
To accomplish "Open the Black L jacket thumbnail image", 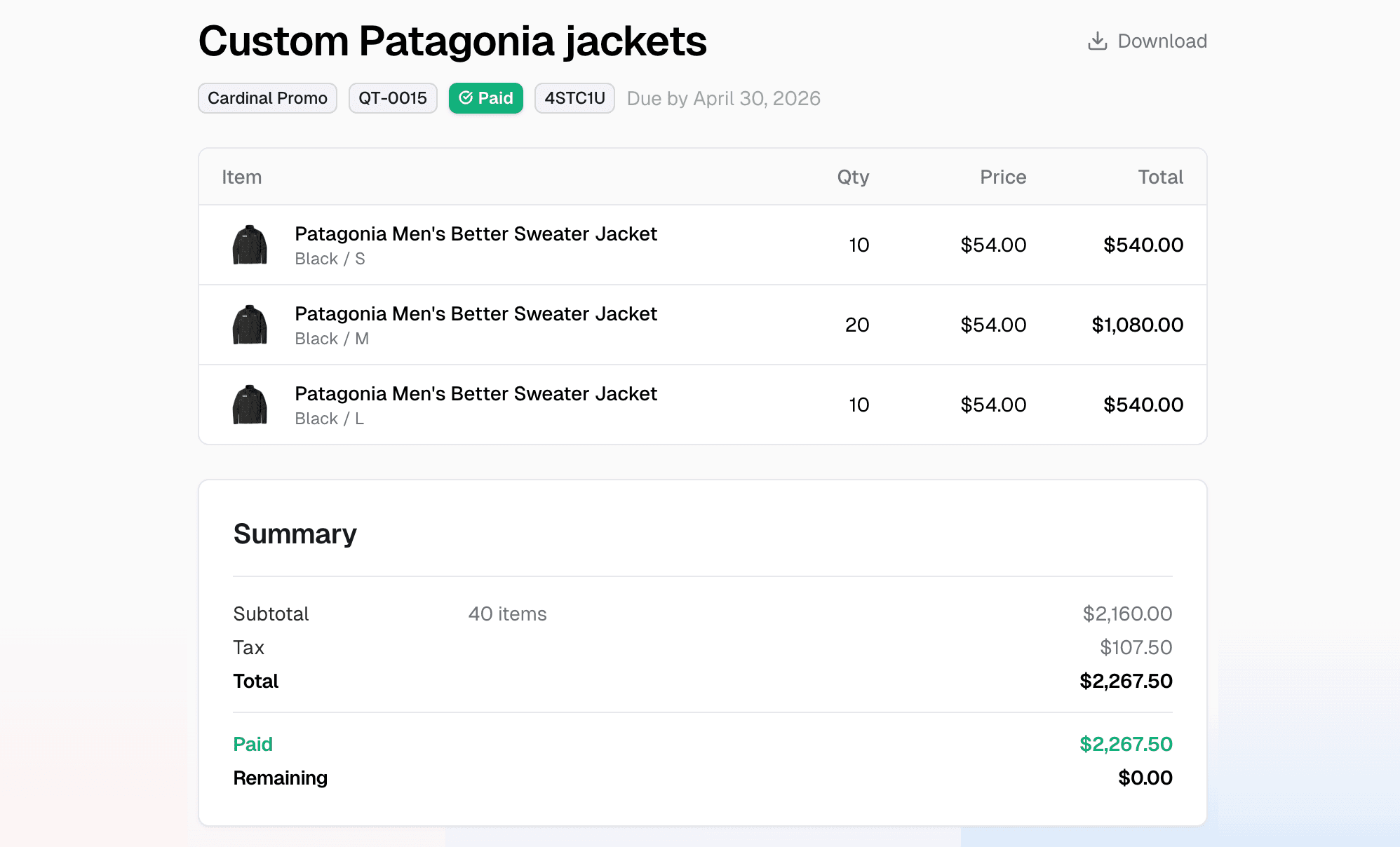I will pos(249,405).
